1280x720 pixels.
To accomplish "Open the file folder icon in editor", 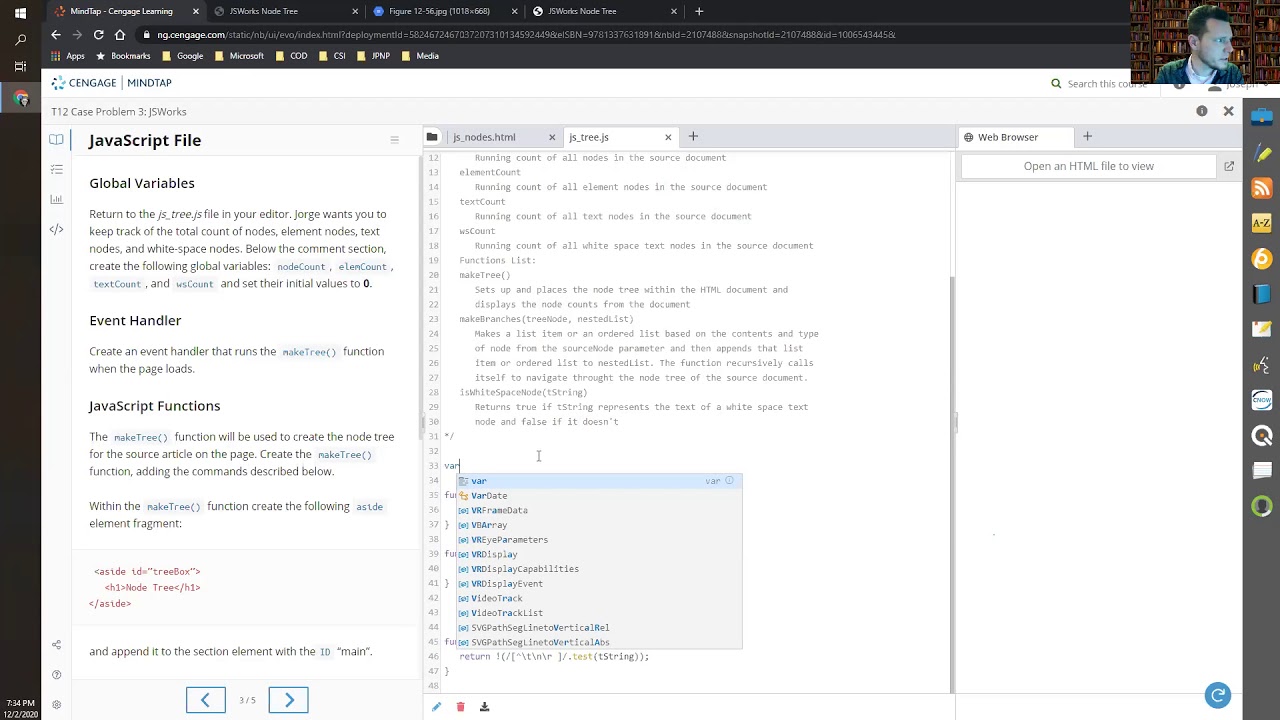I will 432,137.
